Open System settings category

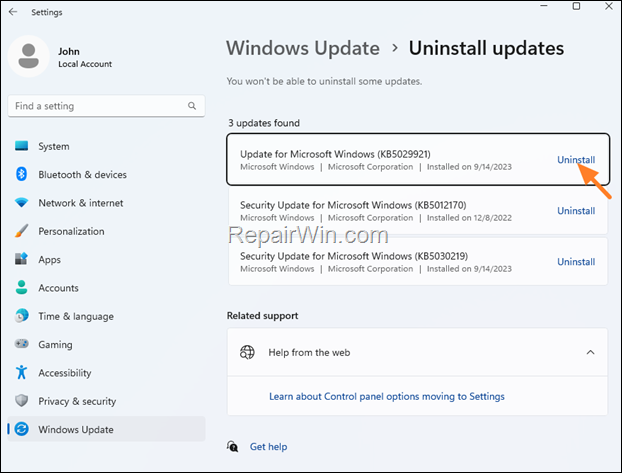[106, 146]
